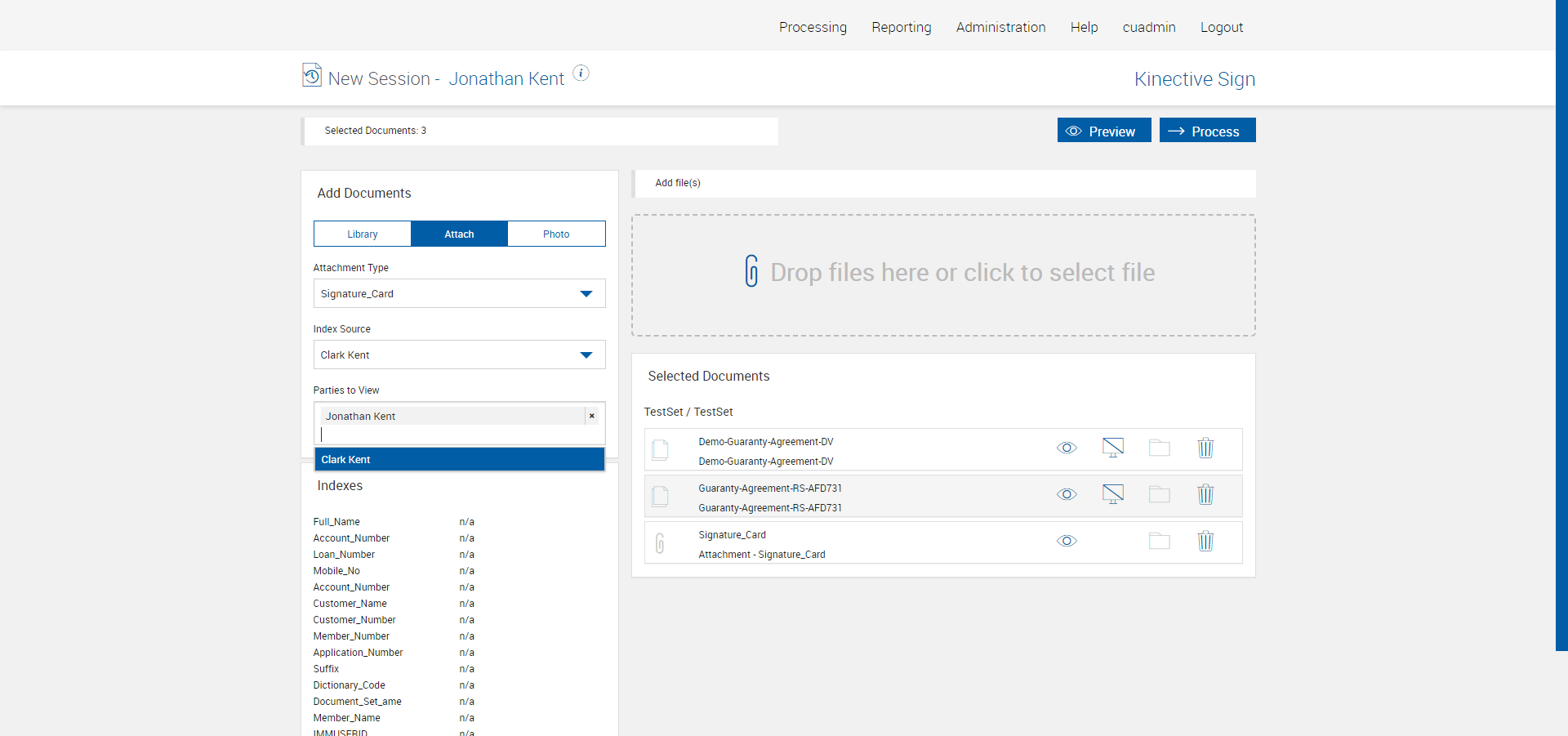Click the folder icon for Guaranty-Agreement-RS-AFD731
Viewport: 1568px width, 736px height.
click(1159, 494)
